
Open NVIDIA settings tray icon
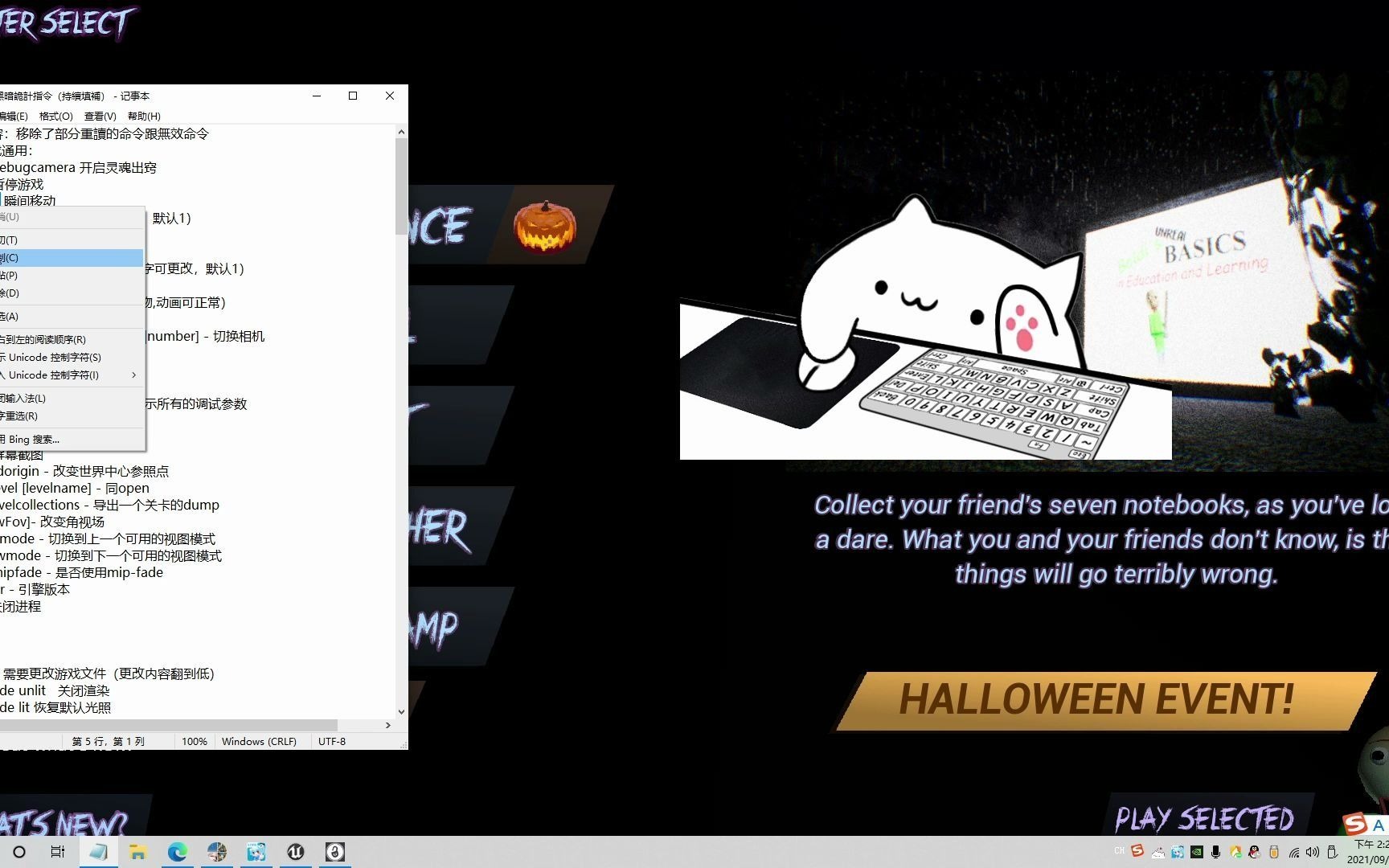[x=1197, y=852]
